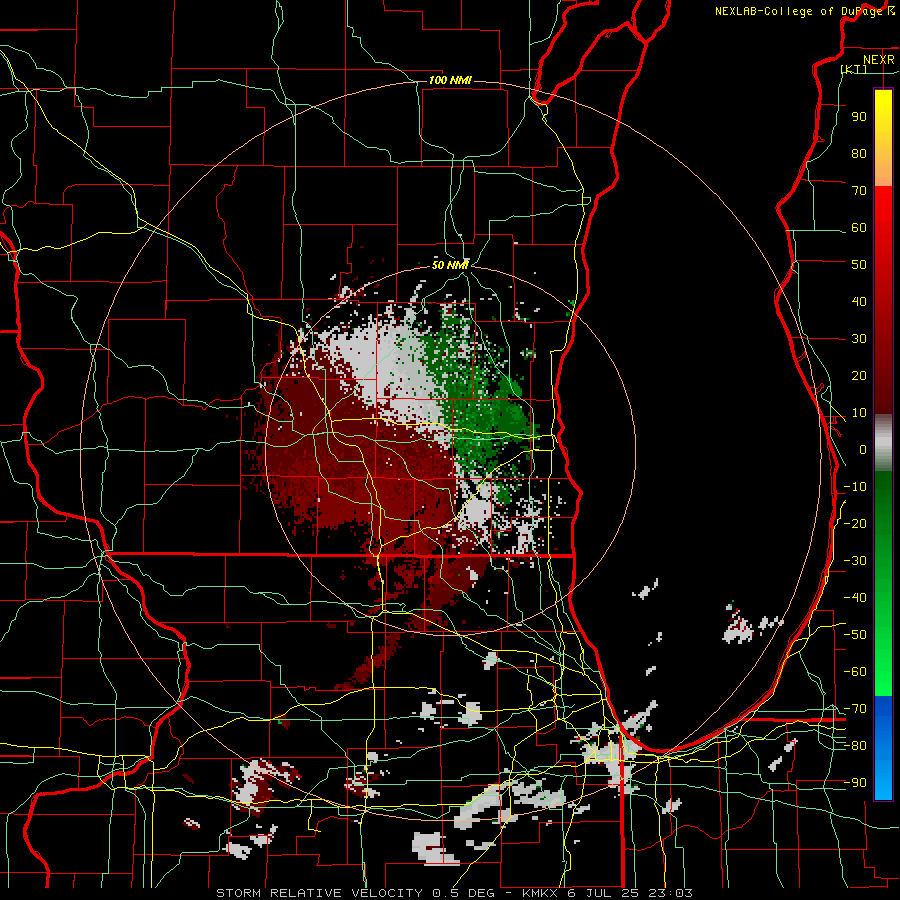Click the positive 30 value on velocity scale
900x900 pixels.
click(x=859, y=339)
